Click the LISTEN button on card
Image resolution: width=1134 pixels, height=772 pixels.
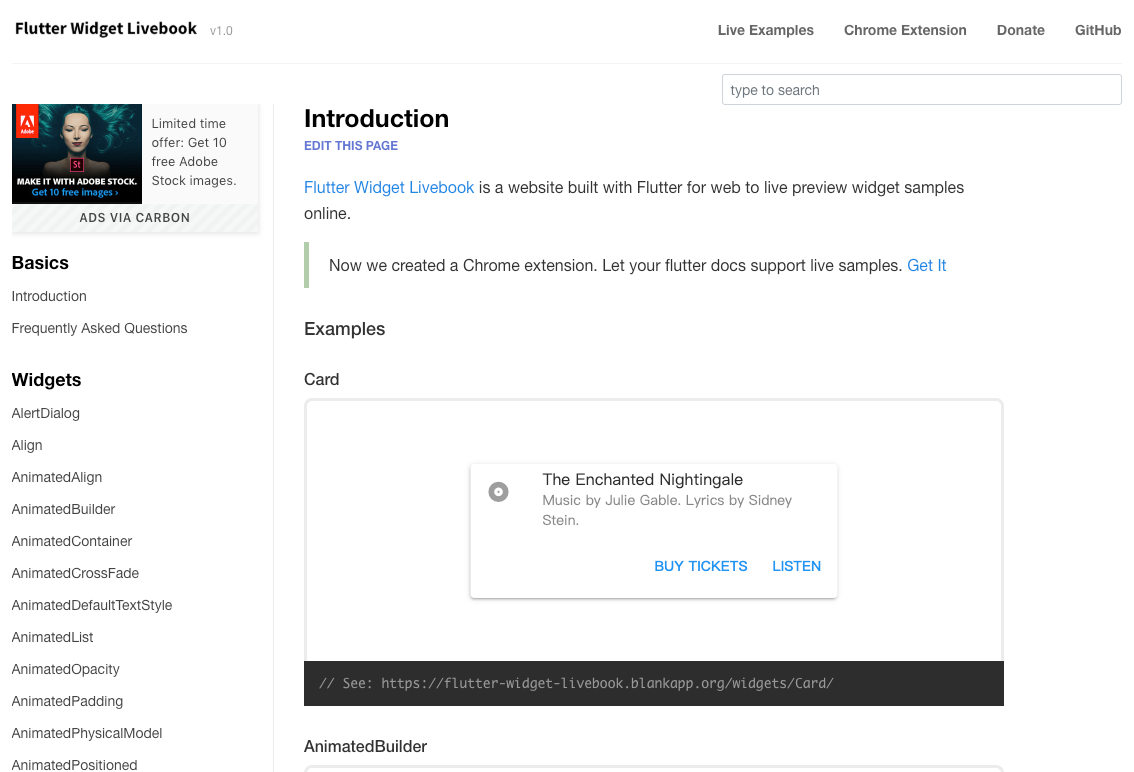pos(796,566)
